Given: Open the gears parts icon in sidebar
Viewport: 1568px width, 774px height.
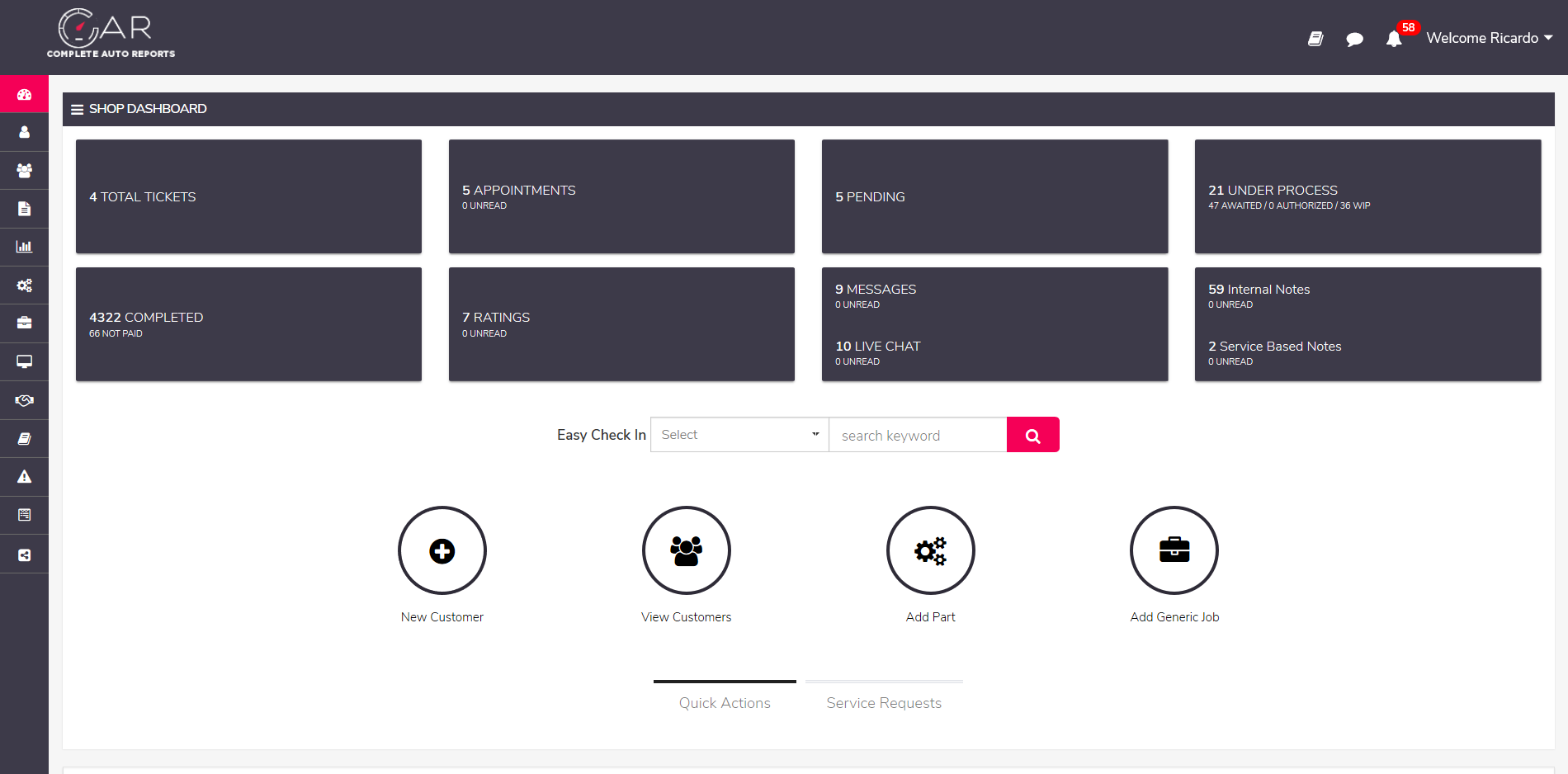Looking at the screenshot, I should click(x=24, y=286).
